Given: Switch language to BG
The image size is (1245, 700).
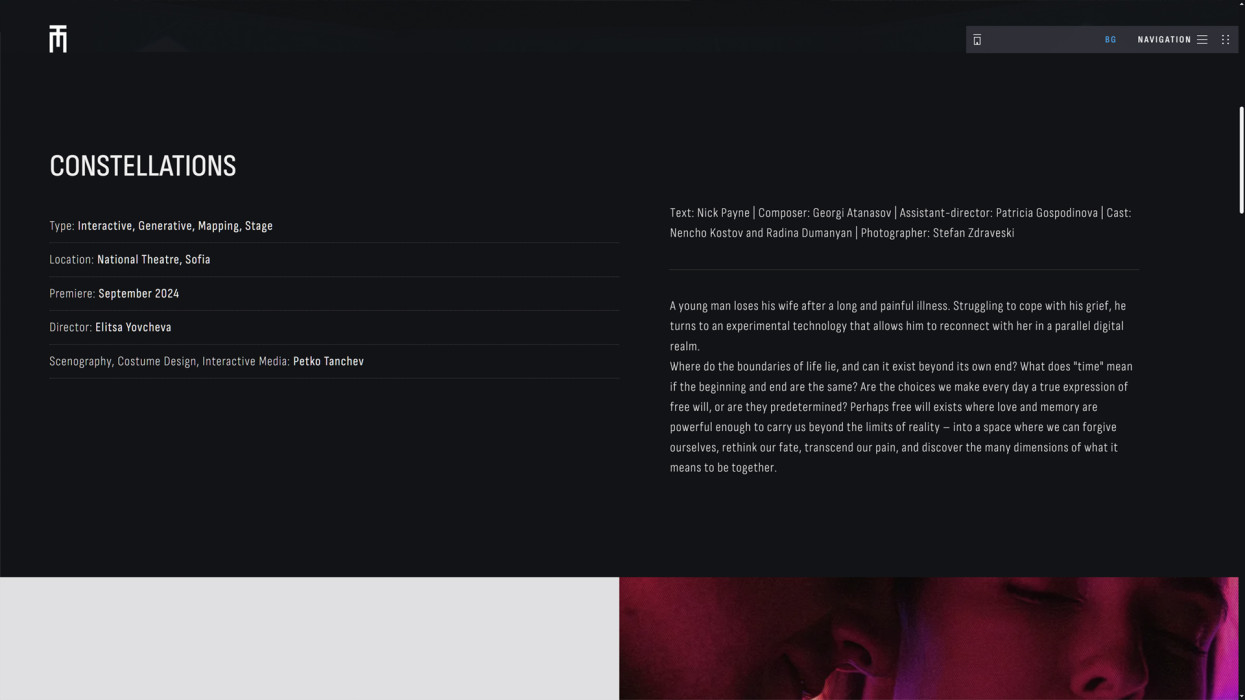Looking at the screenshot, I should pyautogui.click(x=1110, y=40).
